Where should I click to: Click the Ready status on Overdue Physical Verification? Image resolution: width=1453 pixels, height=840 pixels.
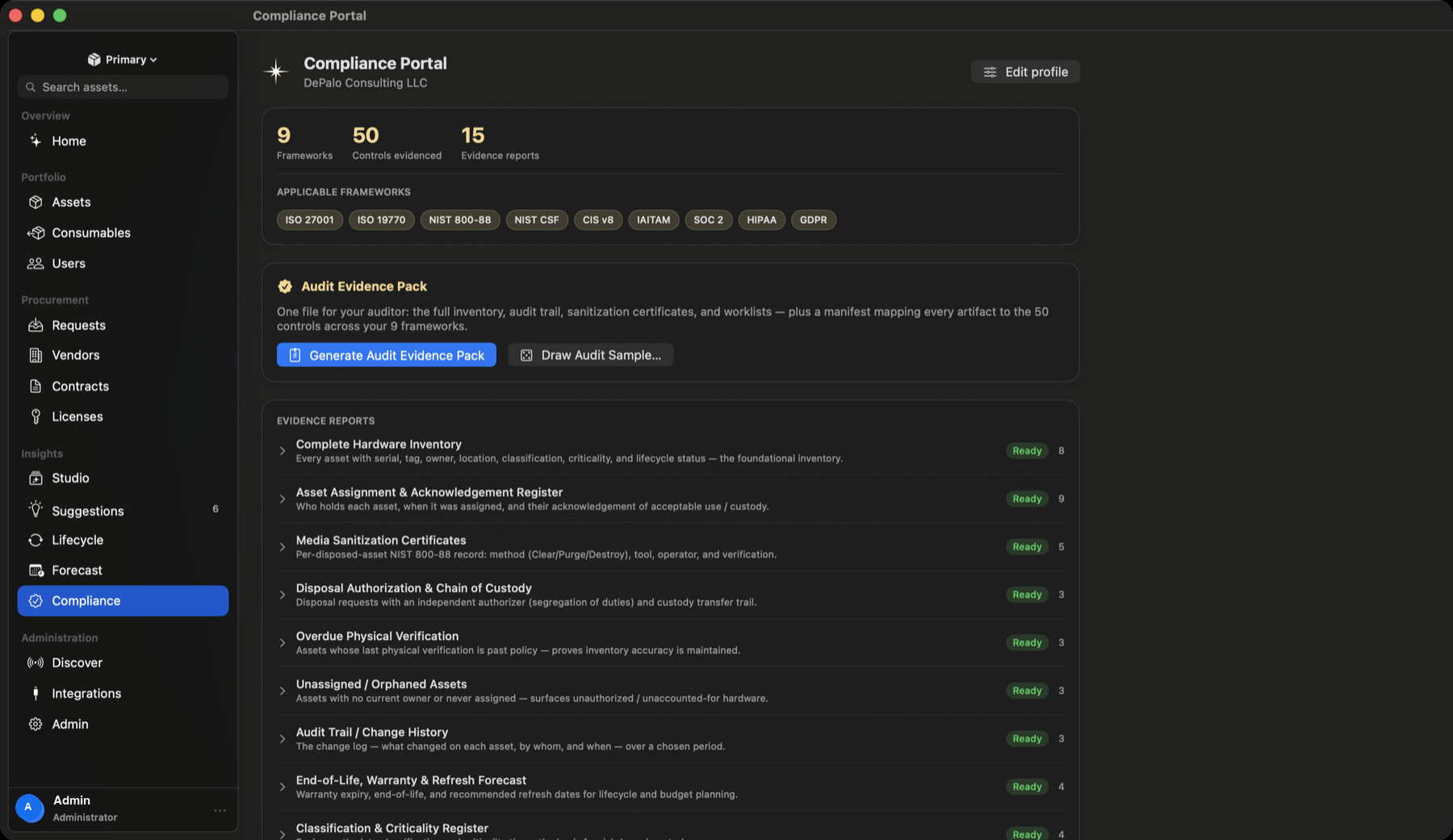[1027, 643]
